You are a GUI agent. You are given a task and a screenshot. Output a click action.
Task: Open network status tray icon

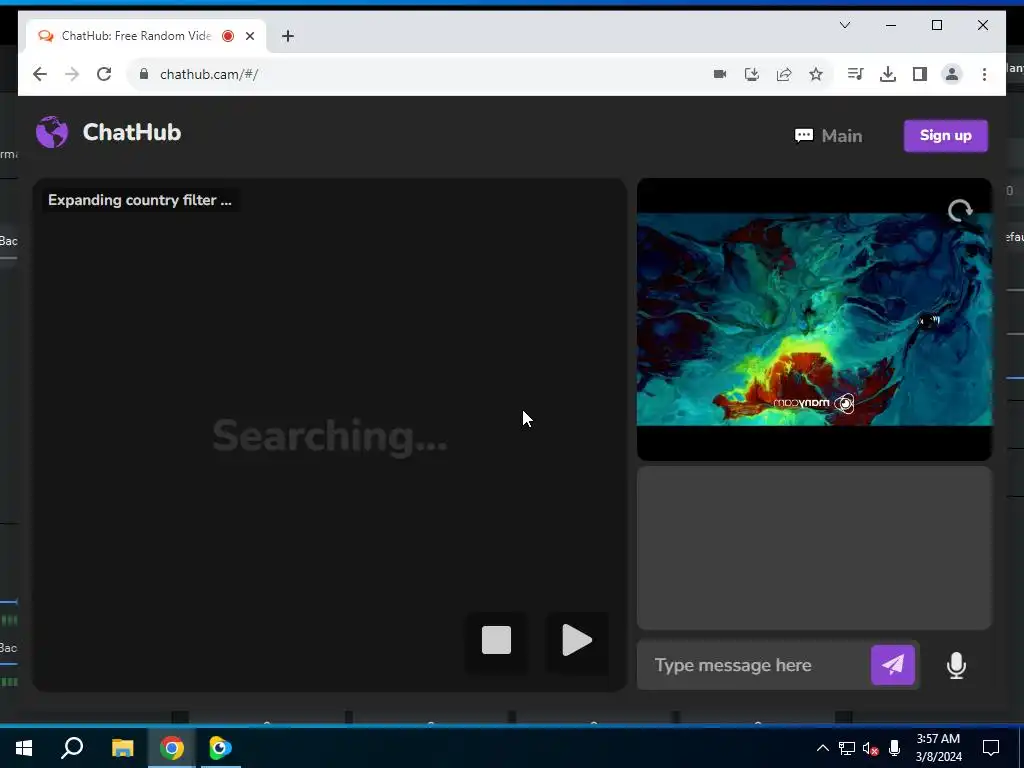click(x=847, y=748)
